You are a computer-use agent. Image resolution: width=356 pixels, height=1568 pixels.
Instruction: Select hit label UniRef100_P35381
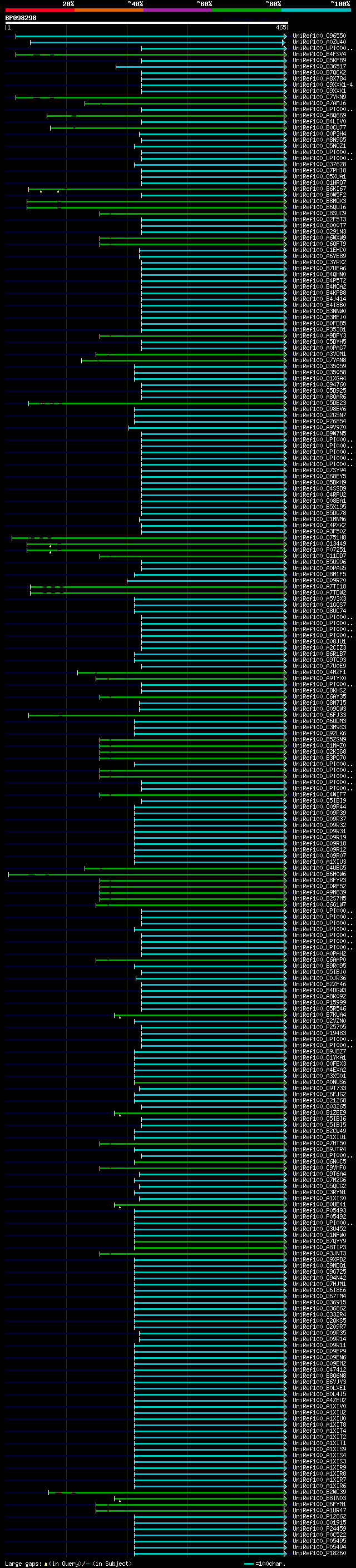click(x=319, y=329)
